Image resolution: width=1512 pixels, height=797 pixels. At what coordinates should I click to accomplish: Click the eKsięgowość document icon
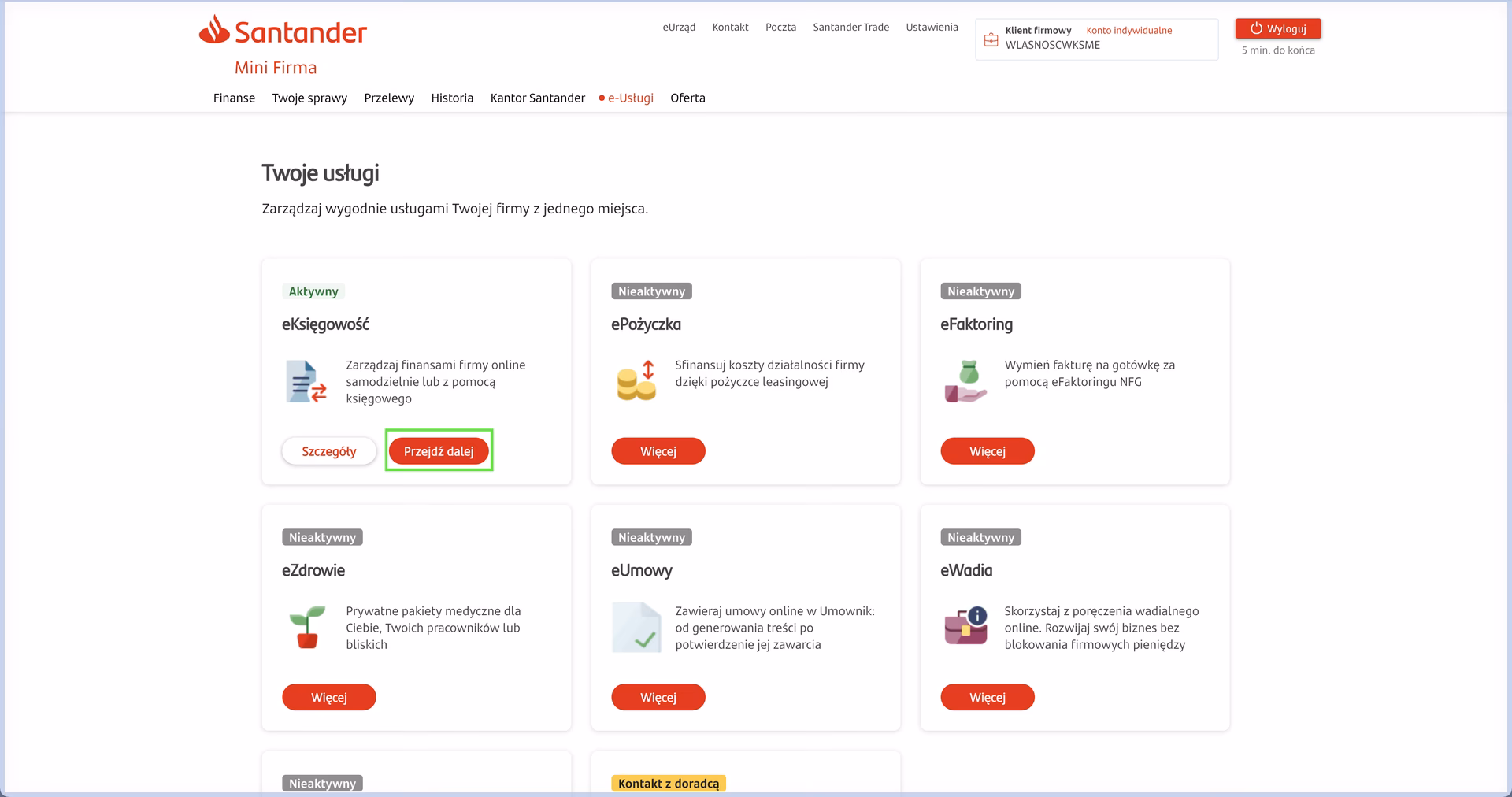click(306, 382)
